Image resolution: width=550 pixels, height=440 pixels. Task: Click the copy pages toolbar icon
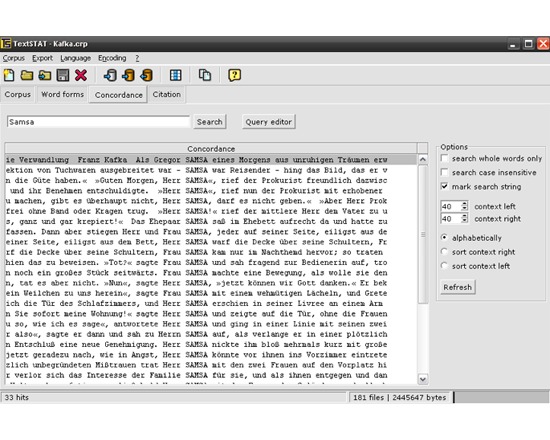(205, 75)
